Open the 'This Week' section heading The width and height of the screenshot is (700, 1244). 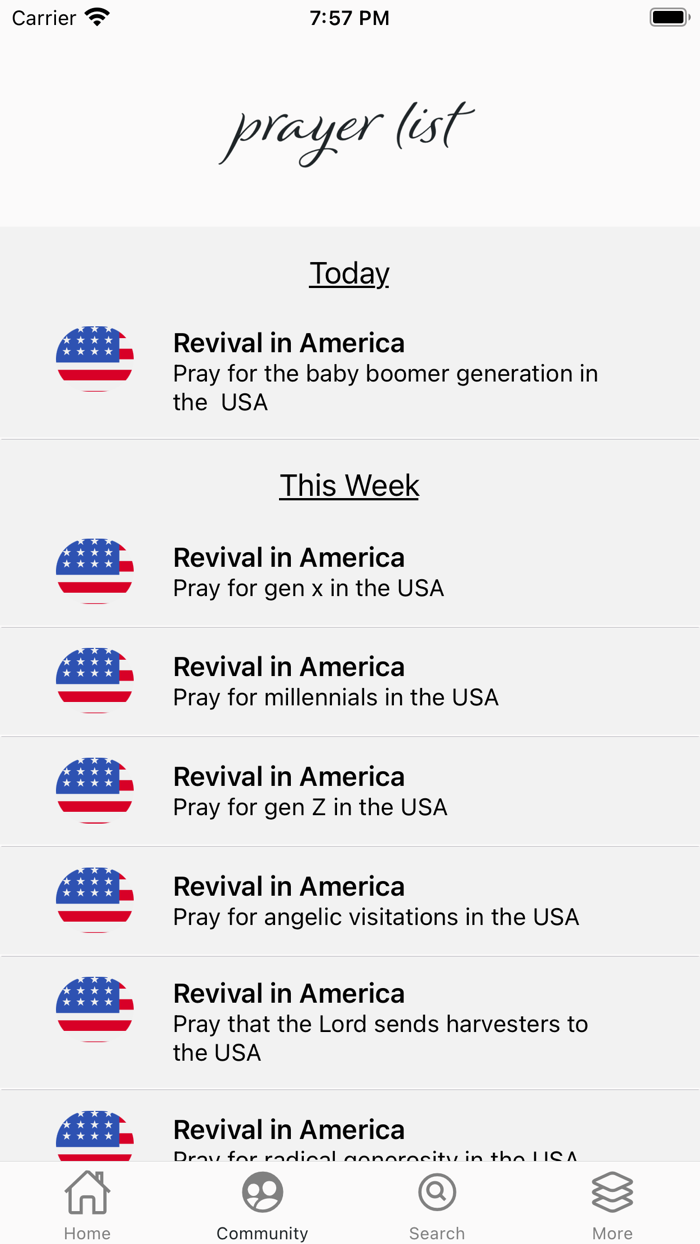click(349, 485)
